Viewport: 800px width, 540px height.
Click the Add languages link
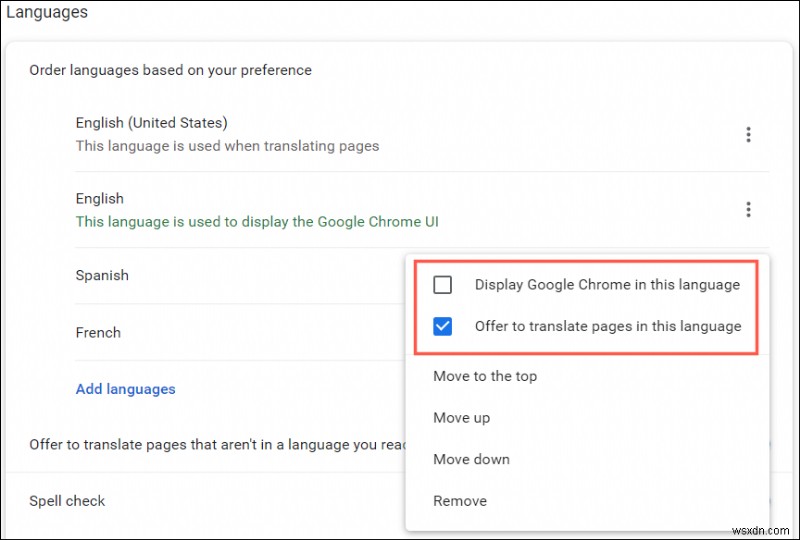coord(126,389)
